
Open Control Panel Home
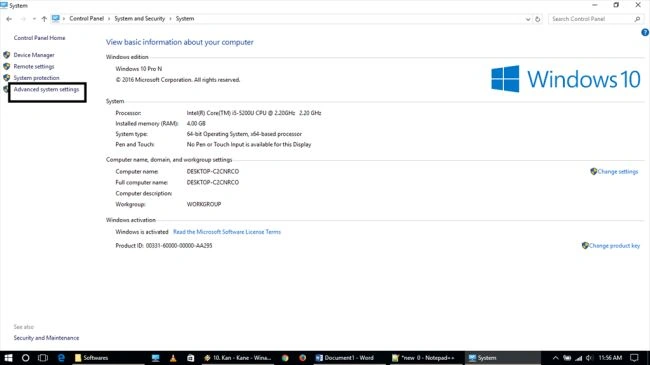[39, 38]
